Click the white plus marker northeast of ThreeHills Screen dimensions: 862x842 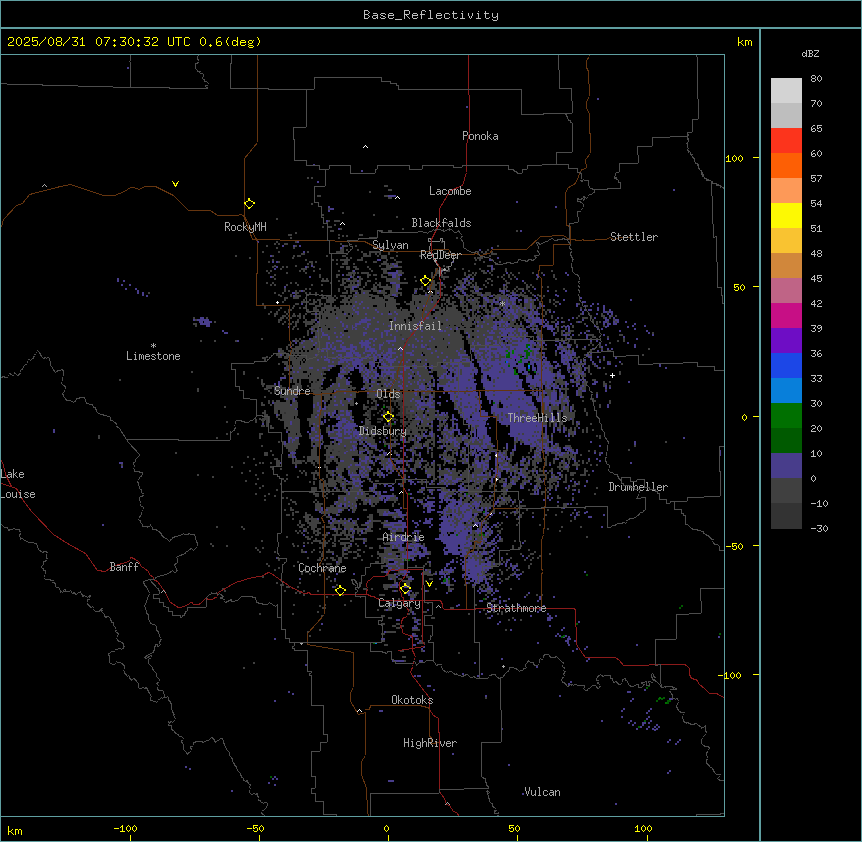612,375
